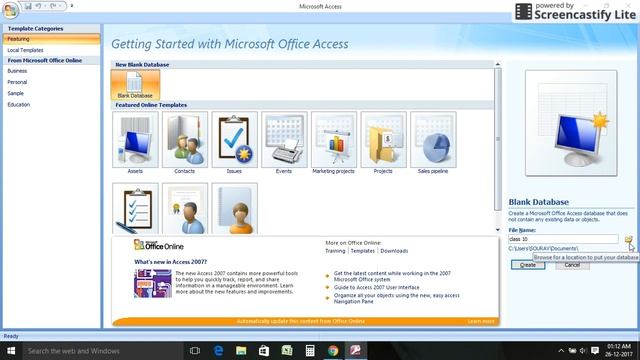This screenshot has height=360, width=640.
Task: Click the blank database preview image
Action: tap(571, 123)
